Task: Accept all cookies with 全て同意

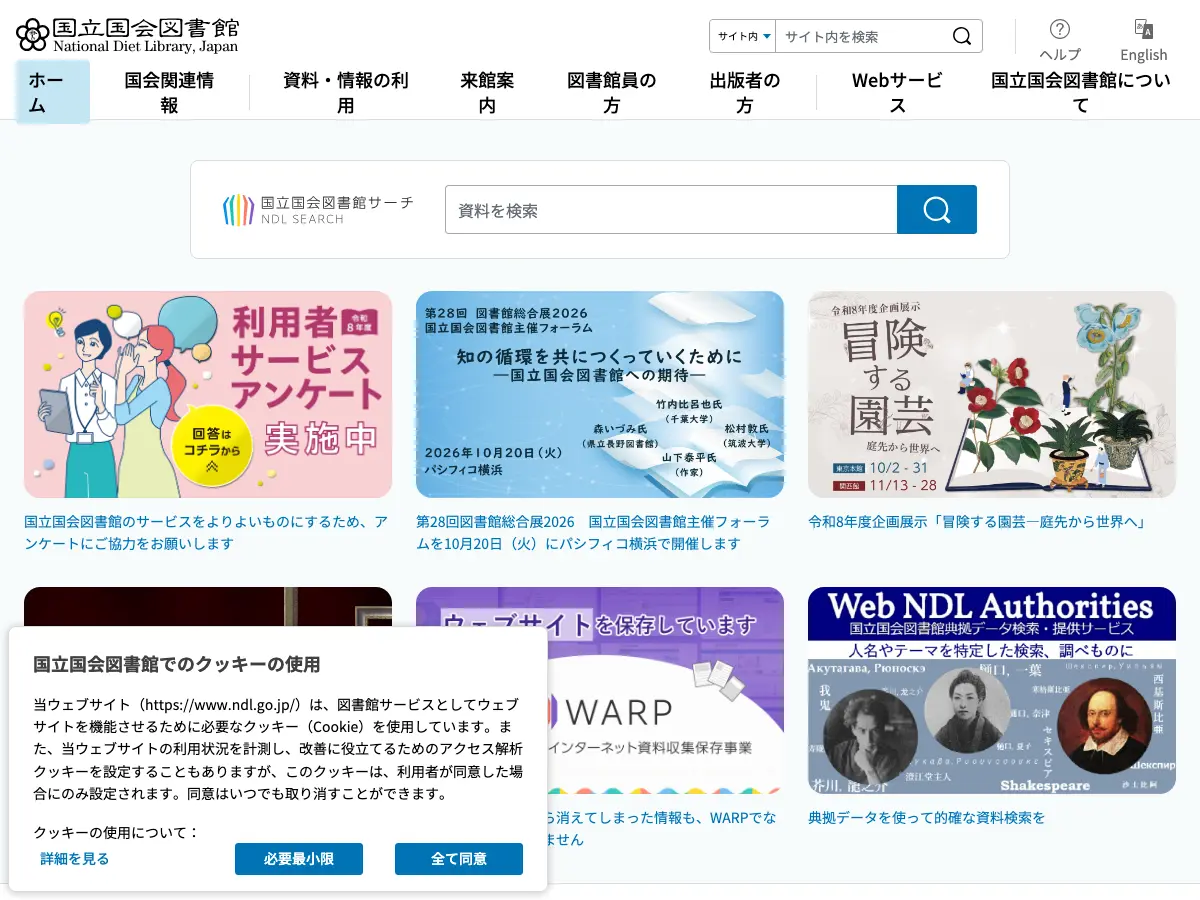Action: (x=459, y=859)
